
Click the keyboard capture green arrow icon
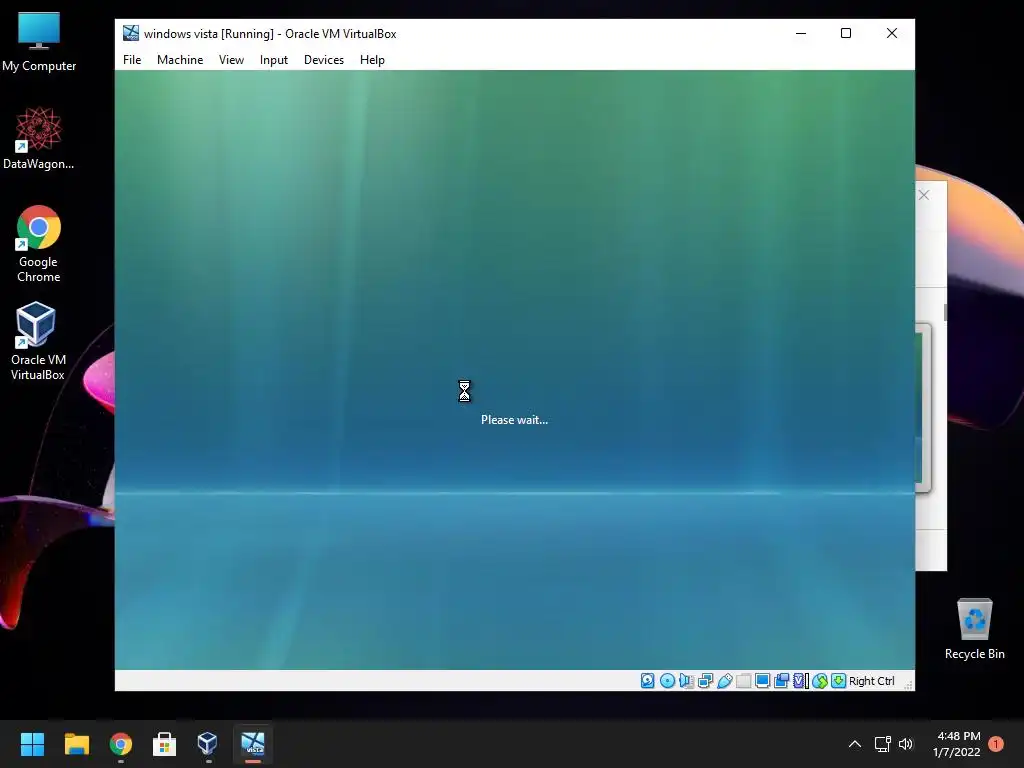839,681
